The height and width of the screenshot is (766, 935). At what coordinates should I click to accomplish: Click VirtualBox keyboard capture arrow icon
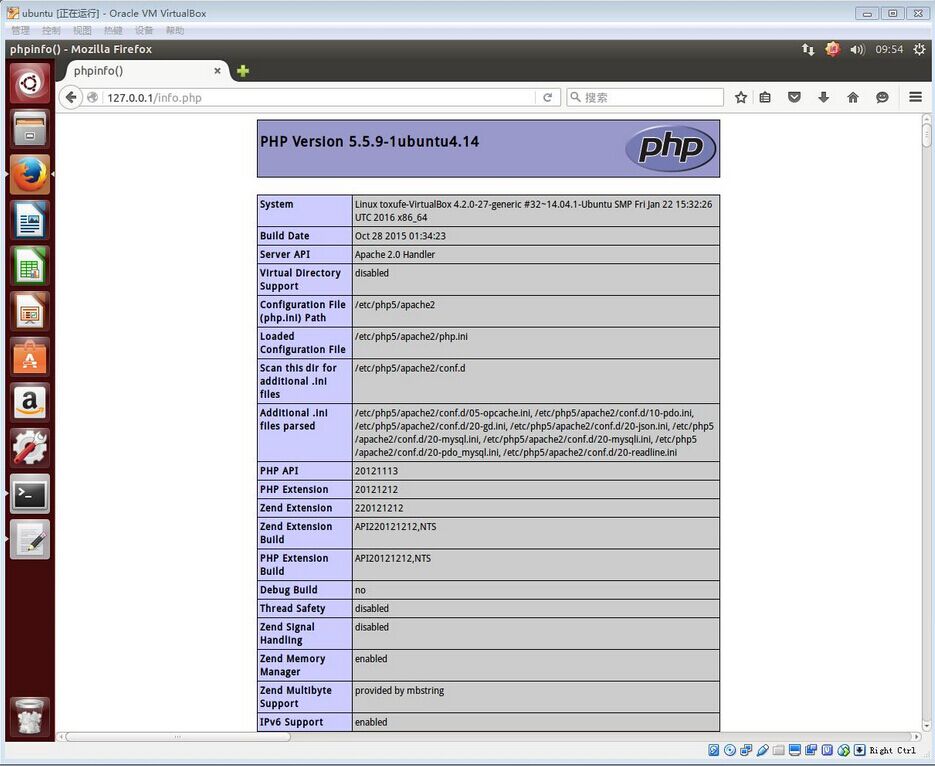859,751
